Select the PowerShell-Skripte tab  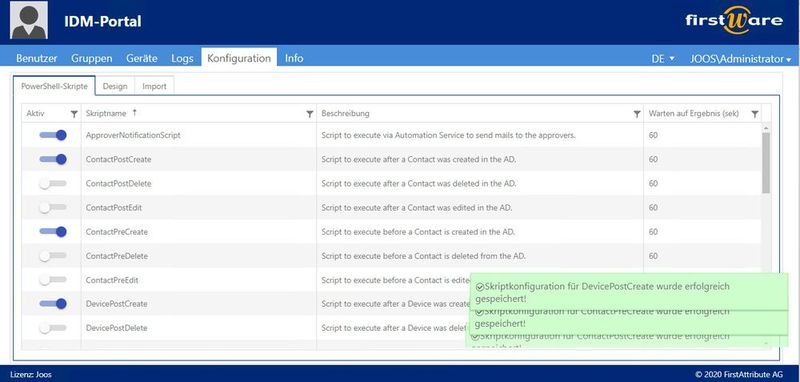tap(54, 86)
